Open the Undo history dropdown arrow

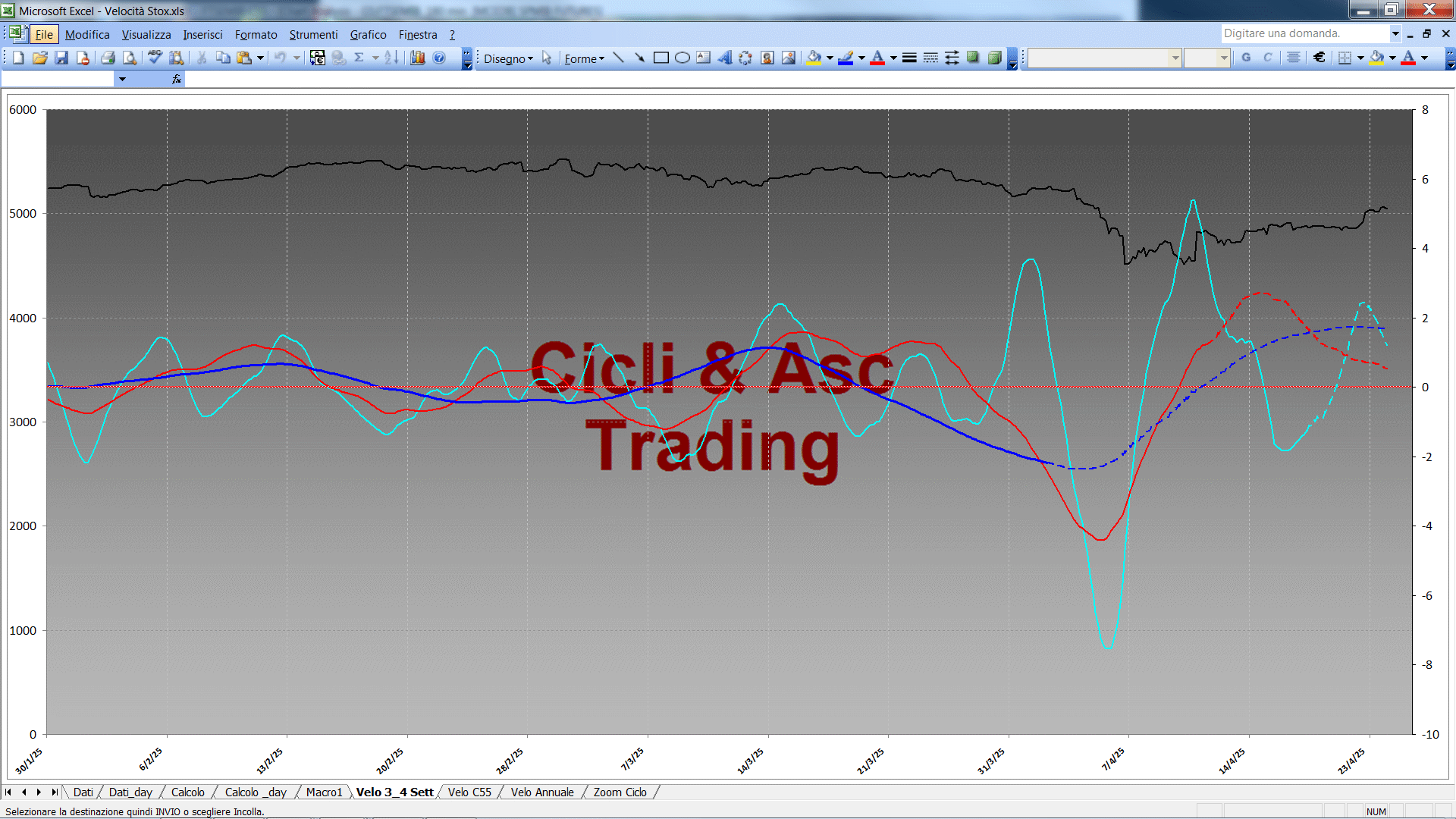tap(297, 58)
